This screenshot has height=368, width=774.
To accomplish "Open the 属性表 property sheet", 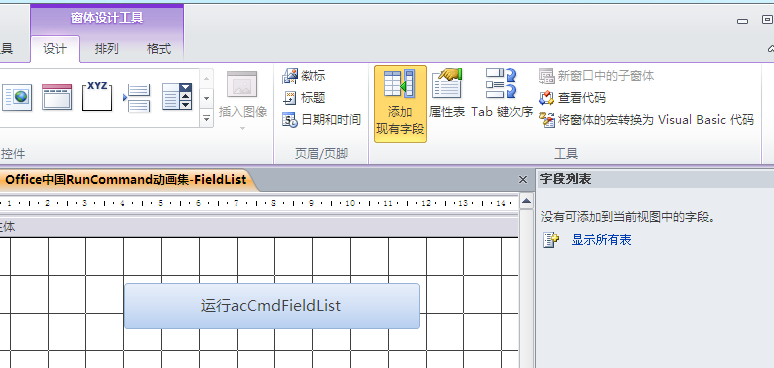I will pos(447,94).
